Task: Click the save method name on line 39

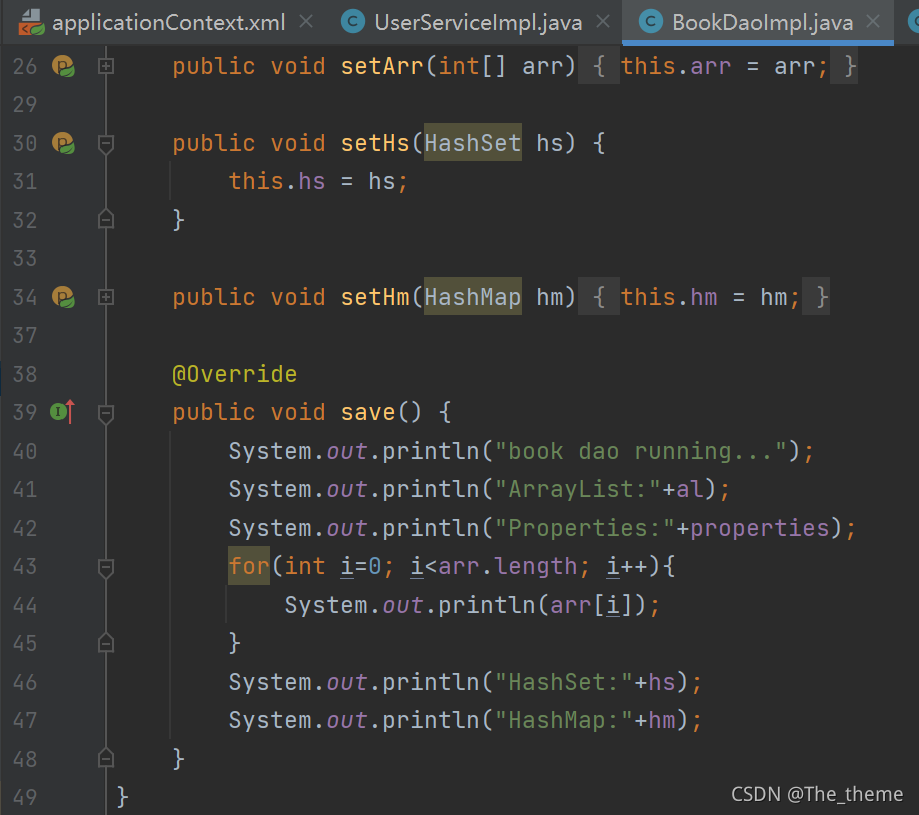Action: [x=368, y=412]
